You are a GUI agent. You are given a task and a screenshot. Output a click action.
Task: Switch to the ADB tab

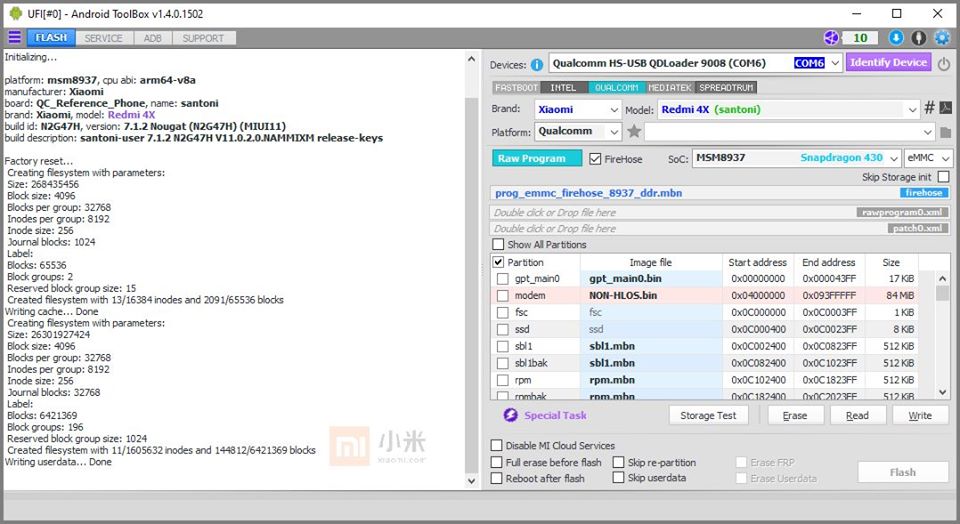pos(153,38)
